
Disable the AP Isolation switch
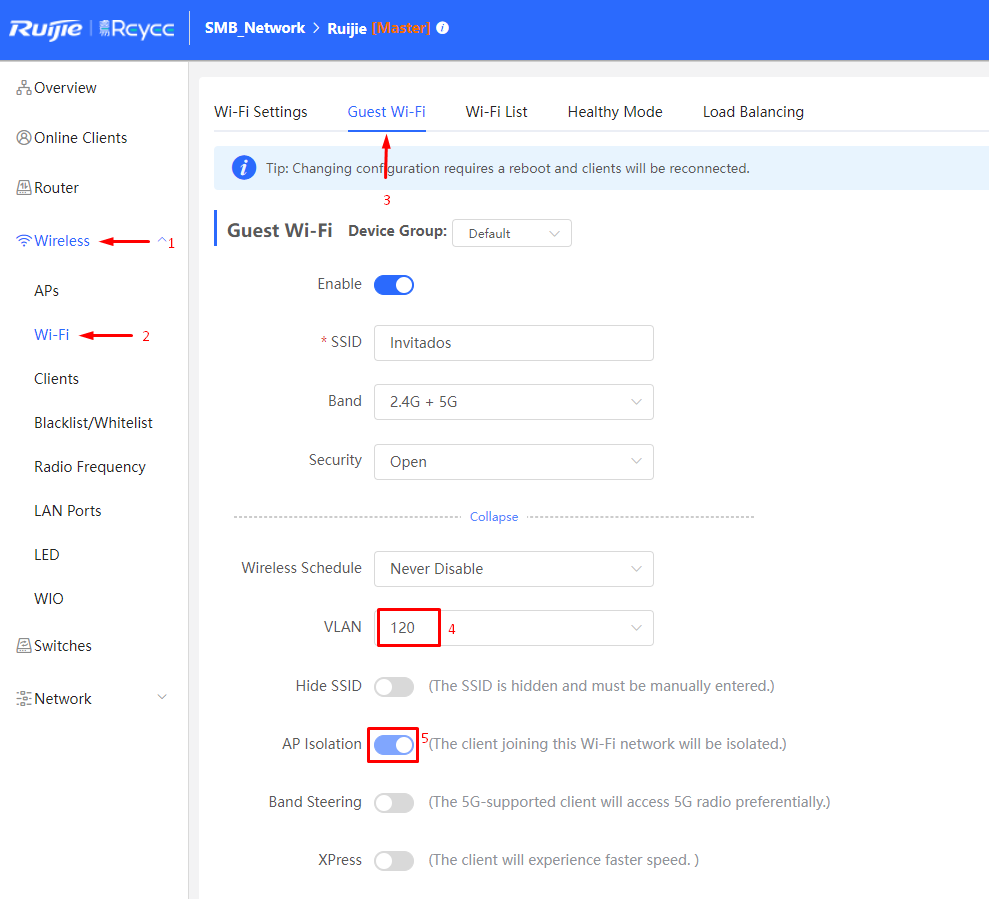click(x=394, y=744)
